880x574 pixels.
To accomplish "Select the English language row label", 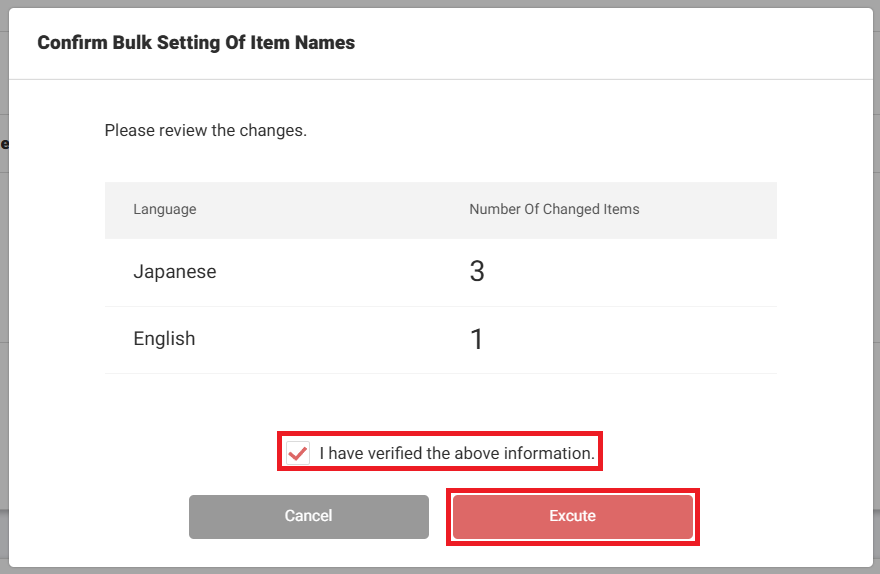I will pyautogui.click(x=164, y=339).
